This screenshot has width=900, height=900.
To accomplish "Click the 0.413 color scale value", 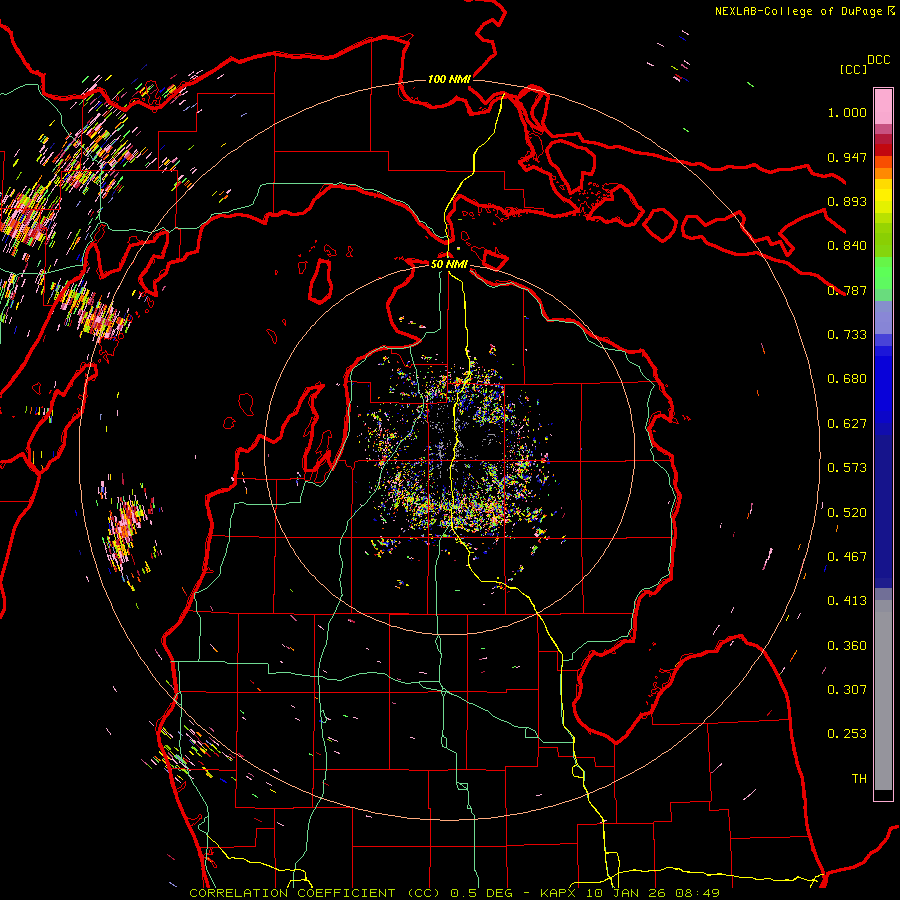I will tap(847, 601).
